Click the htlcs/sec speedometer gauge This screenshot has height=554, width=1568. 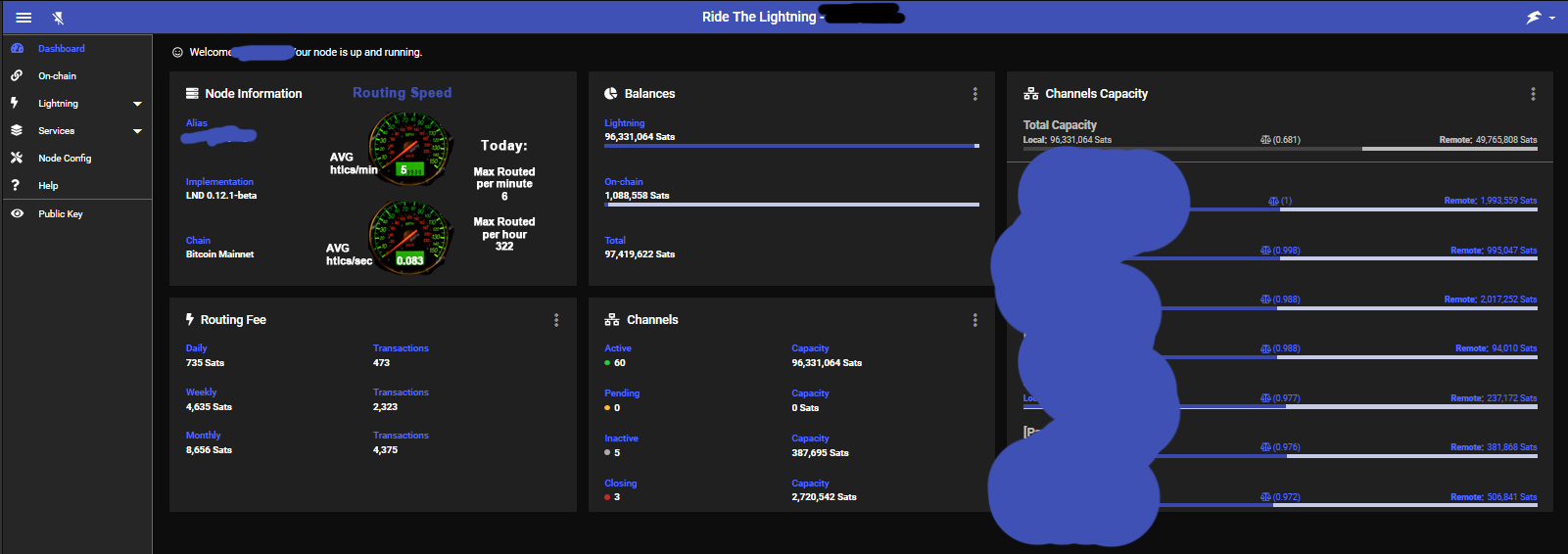tap(411, 236)
